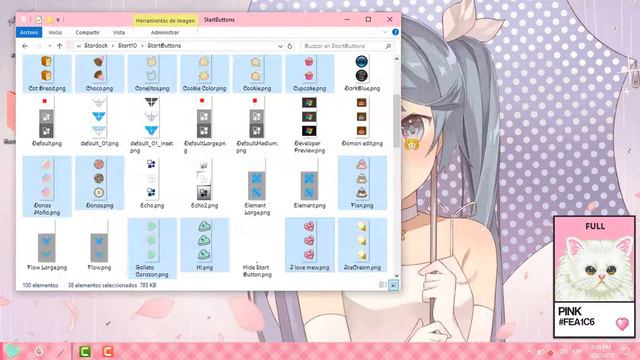Viewport: 640px width, 360px height.
Task: Select Cookie Color.png file
Action: pyautogui.click(x=204, y=73)
